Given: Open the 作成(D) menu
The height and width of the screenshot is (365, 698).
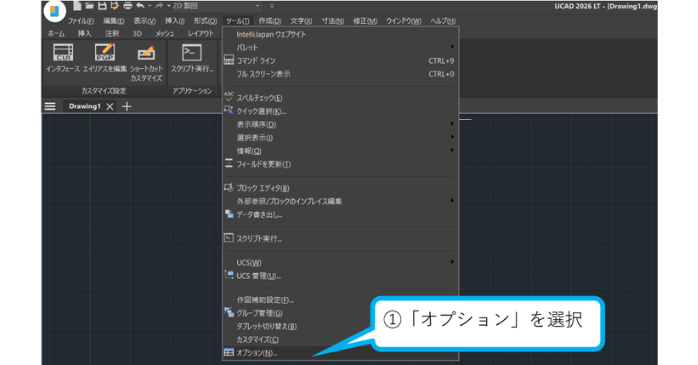Looking at the screenshot, I should 270,21.
